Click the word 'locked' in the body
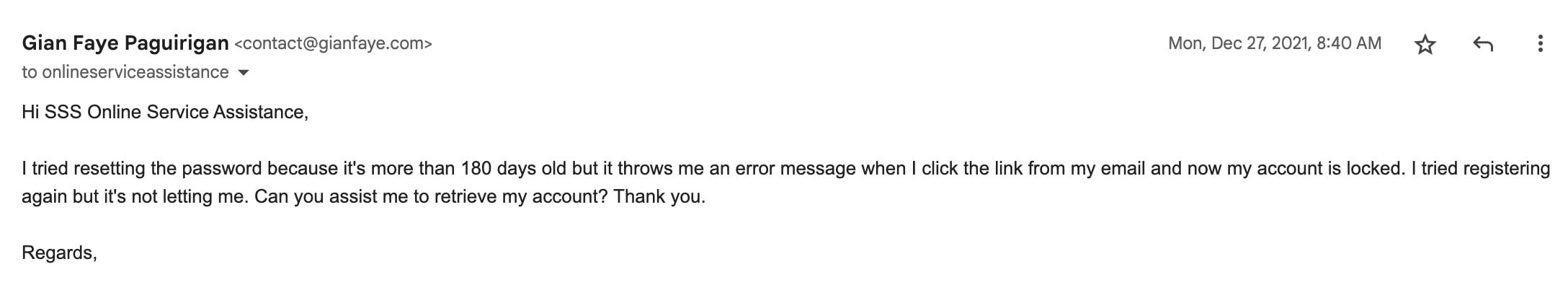1568x290 pixels. pos(1374,169)
